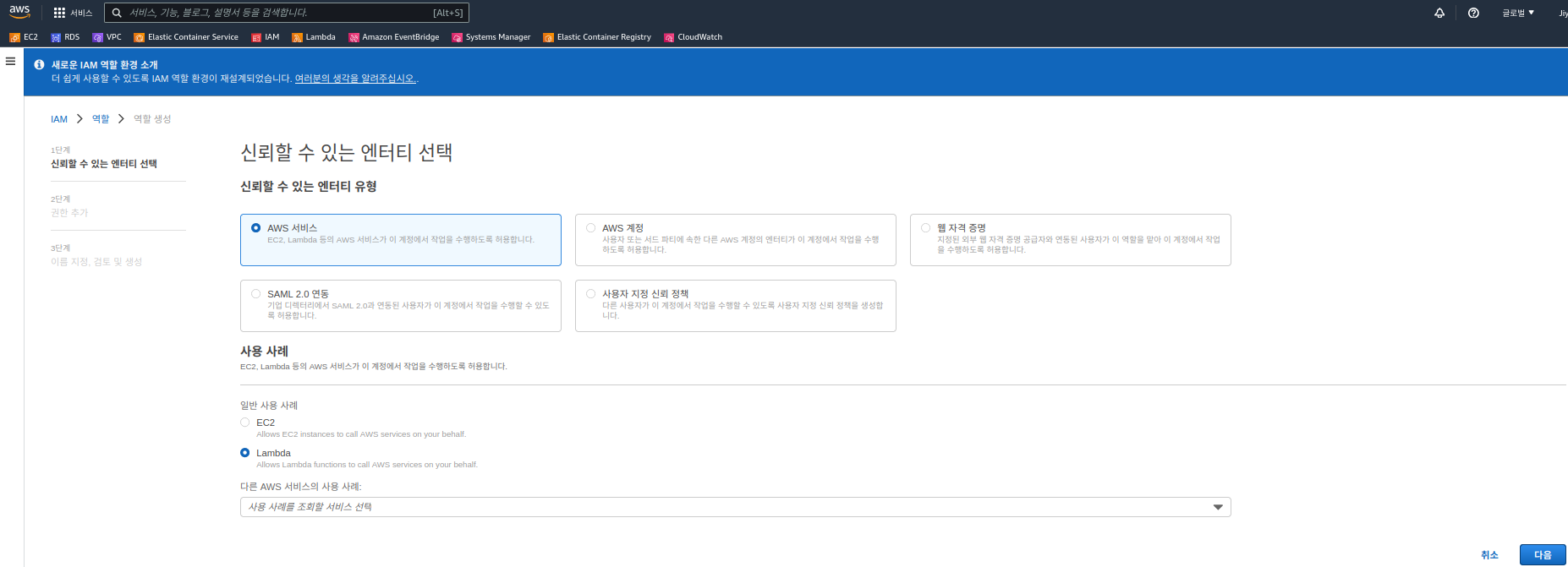
Task: Open Elastic Container Registry shortcut
Action: 597,37
